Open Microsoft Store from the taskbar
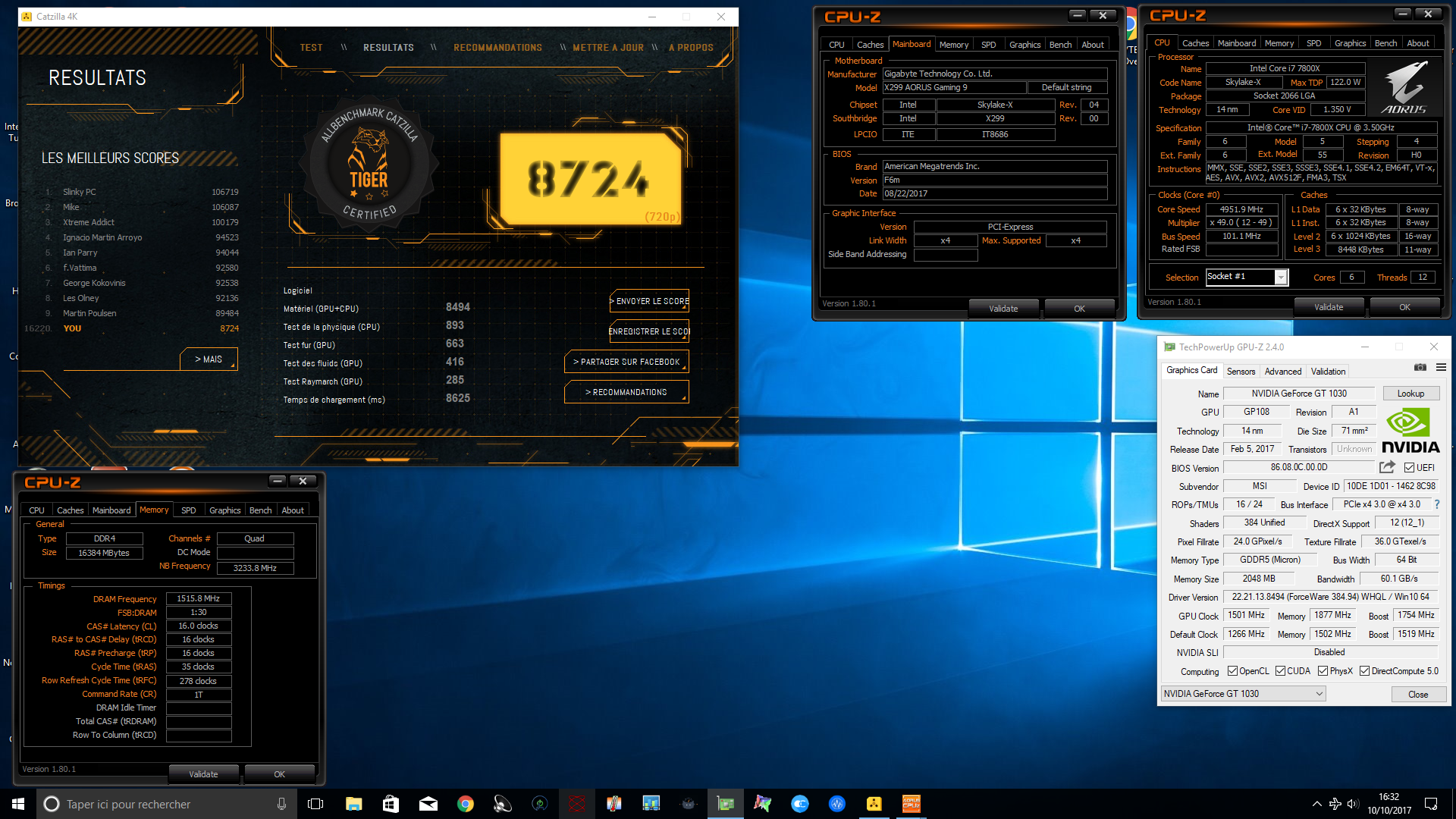1456x819 pixels. pos(391,804)
